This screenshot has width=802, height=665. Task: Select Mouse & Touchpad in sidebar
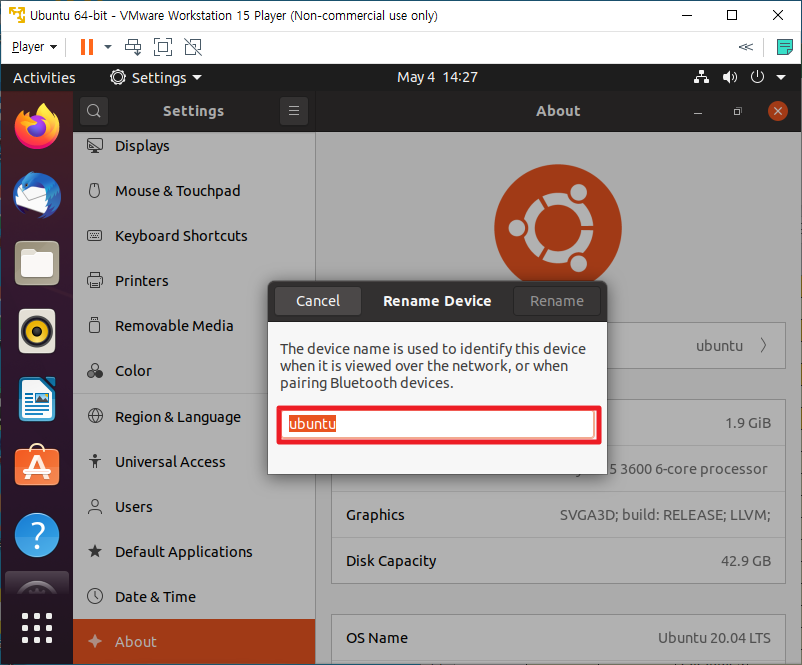194,191
